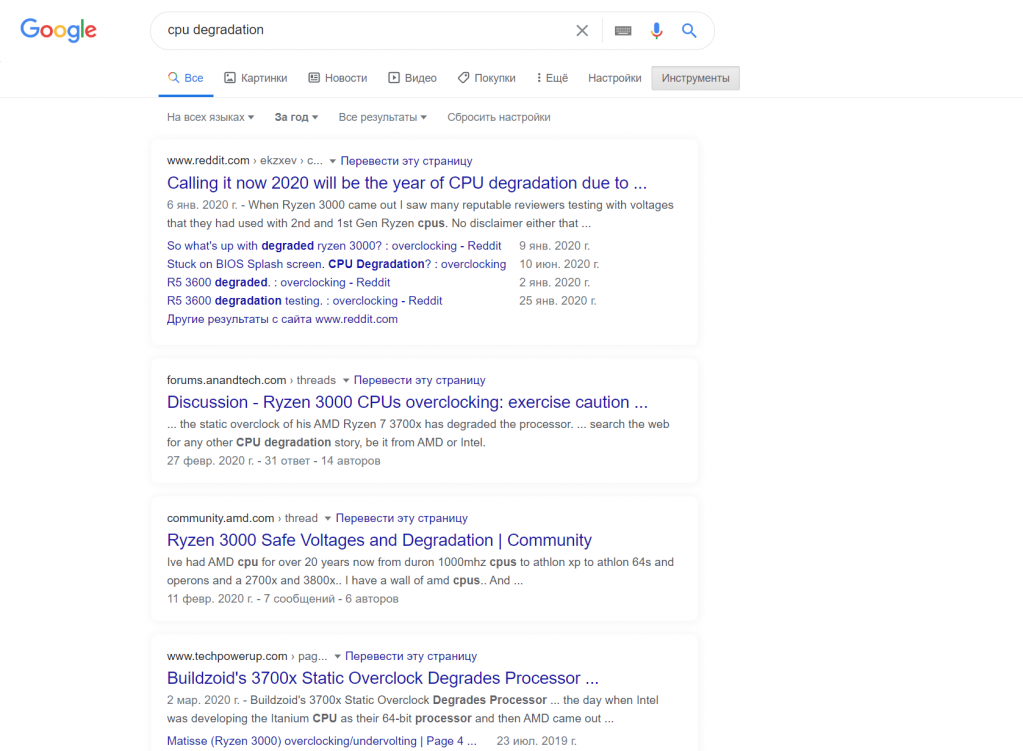Open 'So what's up with degraded ryzen 3000?' link
The width and height of the screenshot is (1023, 751).
coord(334,245)
